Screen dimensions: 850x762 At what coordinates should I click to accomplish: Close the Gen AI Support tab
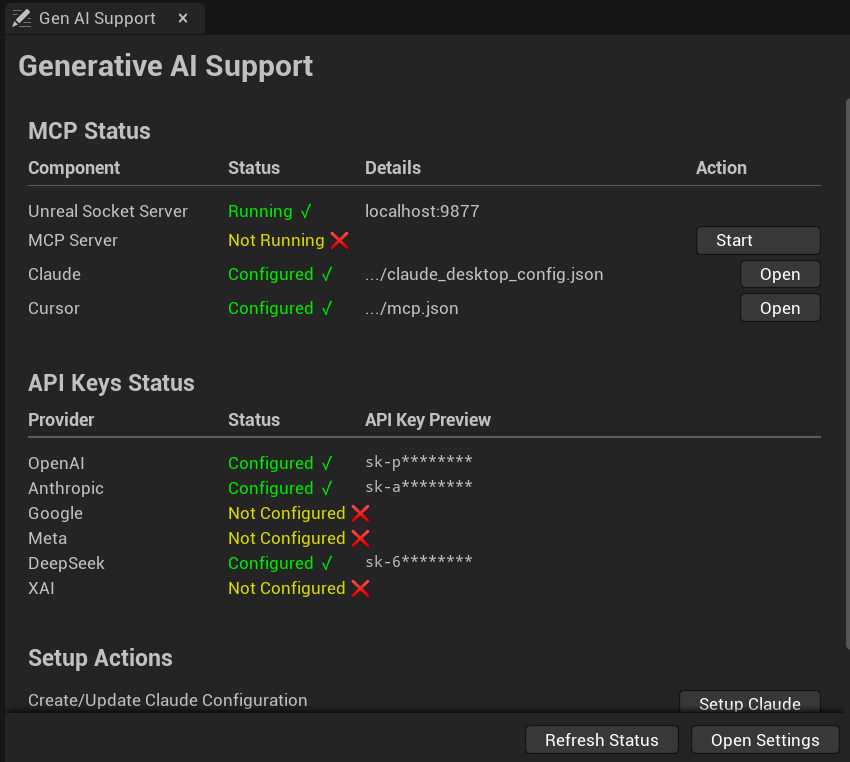click(183, 18)
